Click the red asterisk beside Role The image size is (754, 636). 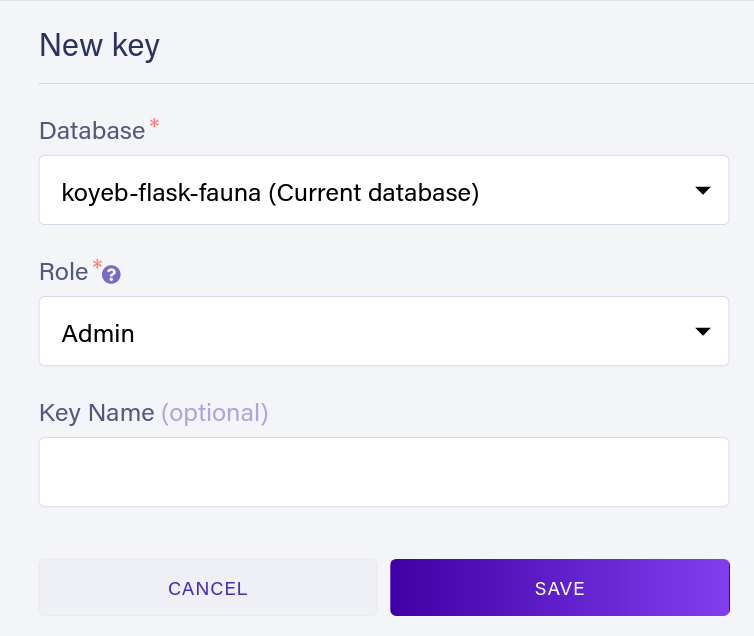point(97,265)
